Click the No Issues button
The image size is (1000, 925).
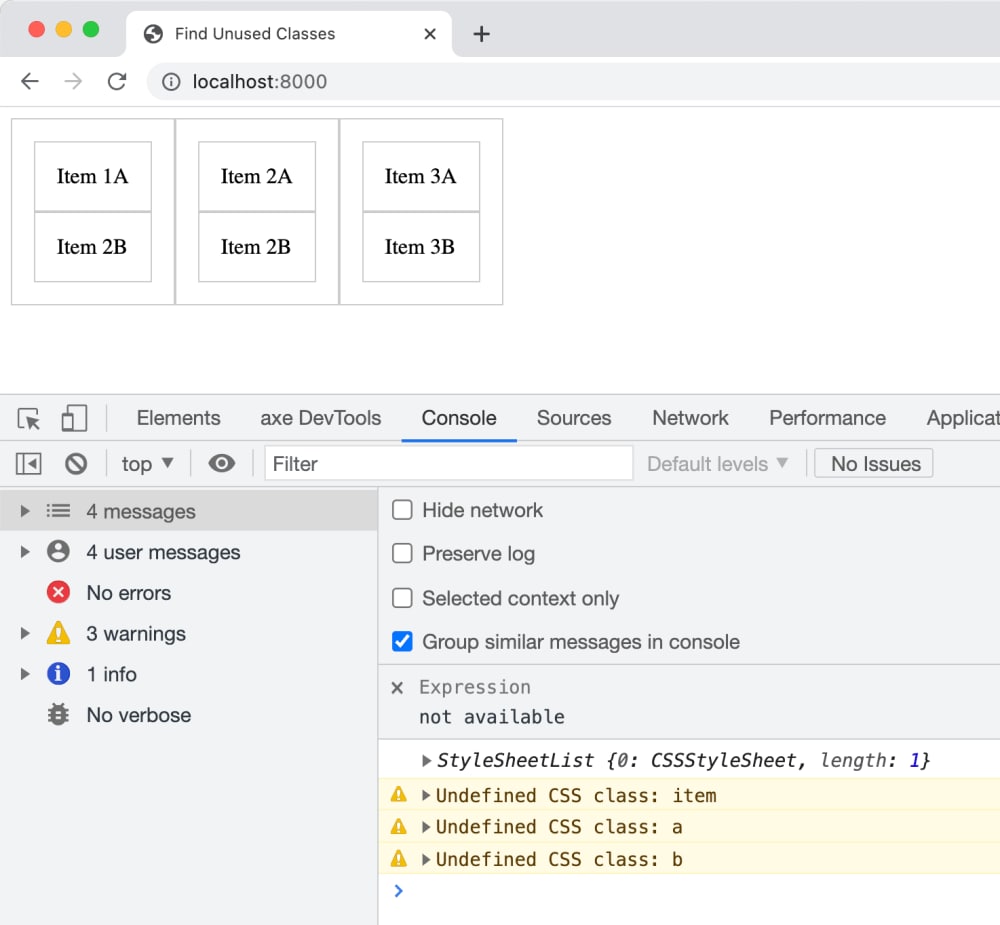(x=874, y=464)
